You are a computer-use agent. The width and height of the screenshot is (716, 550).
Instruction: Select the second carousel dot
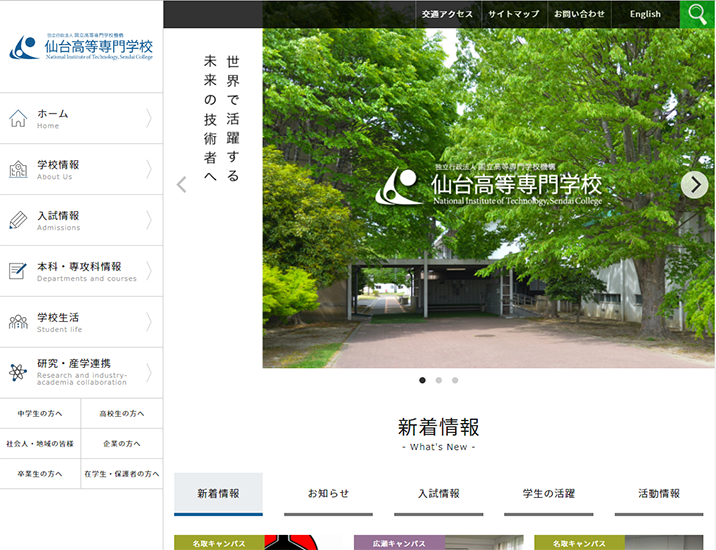pos(439,380)
